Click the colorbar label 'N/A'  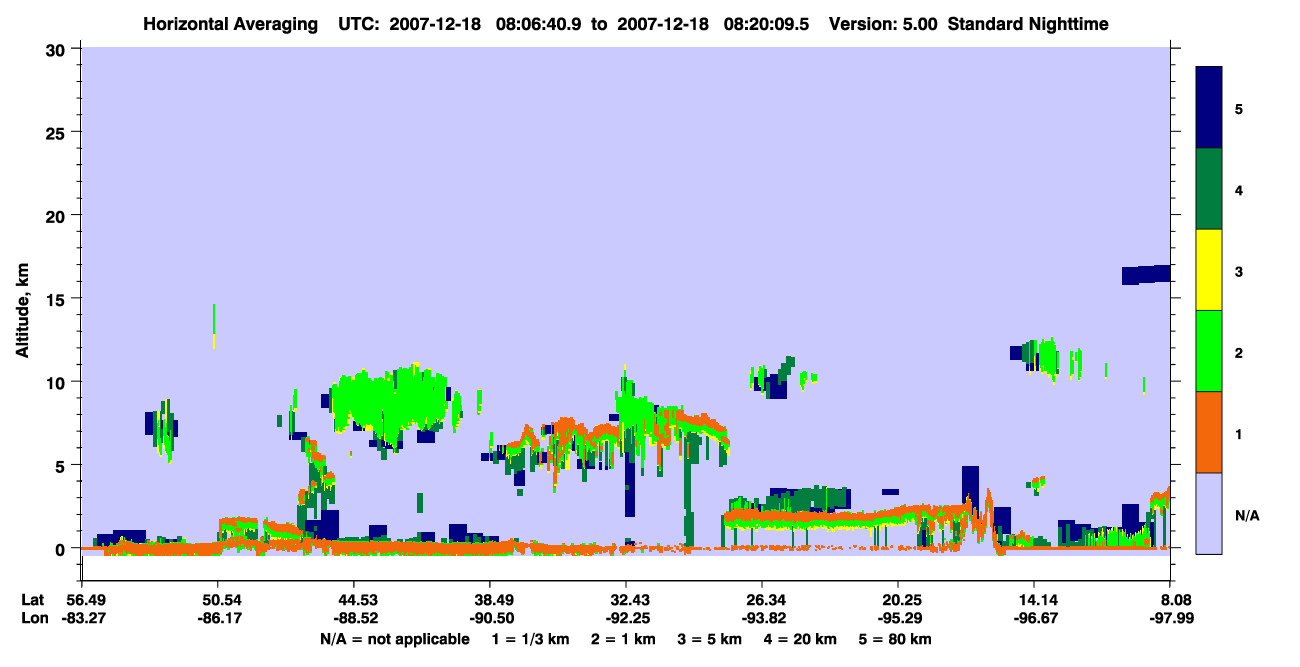click(1246, 516)
